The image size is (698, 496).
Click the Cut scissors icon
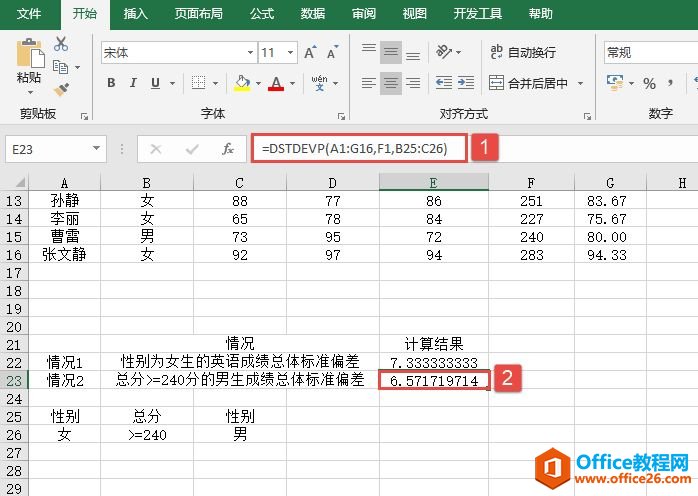point(61,45)
